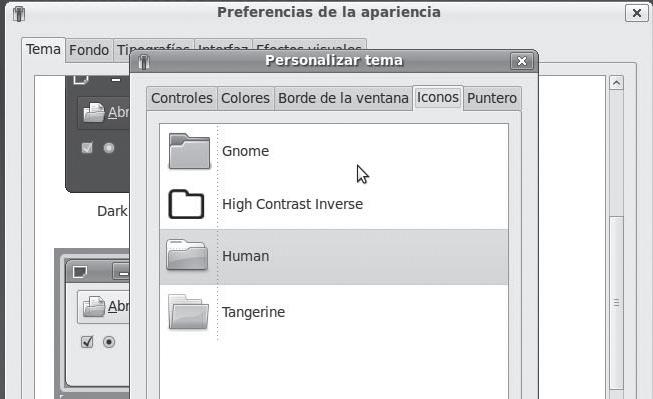This screenshot has width=653, height=399.
Task: Click the theme list scrollbar handle
Action: pos(616,303)
